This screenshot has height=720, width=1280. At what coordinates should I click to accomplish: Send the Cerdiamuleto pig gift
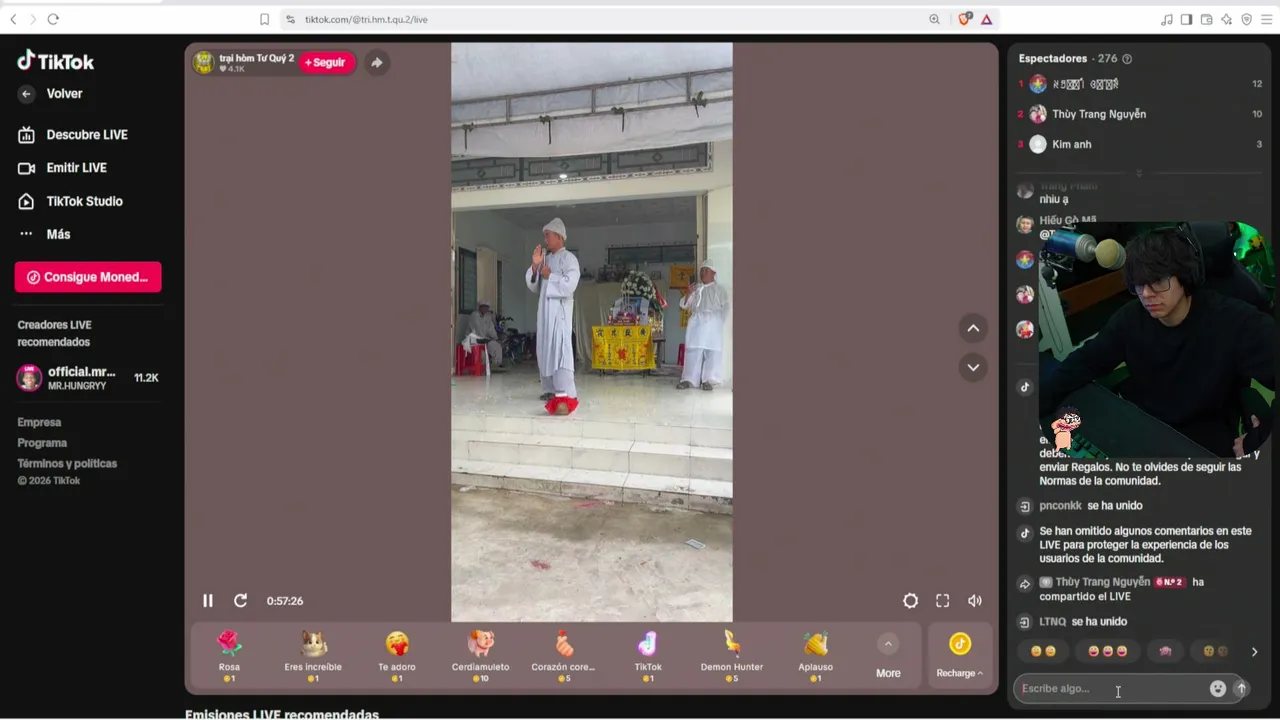pyautogui.click(x=480, y=656)
